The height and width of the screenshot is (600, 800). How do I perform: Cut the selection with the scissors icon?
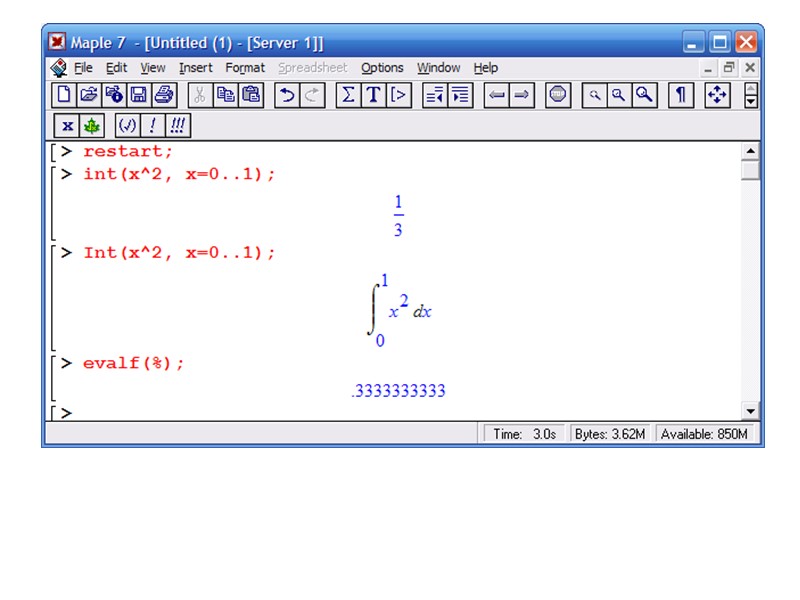pos(200,95)
